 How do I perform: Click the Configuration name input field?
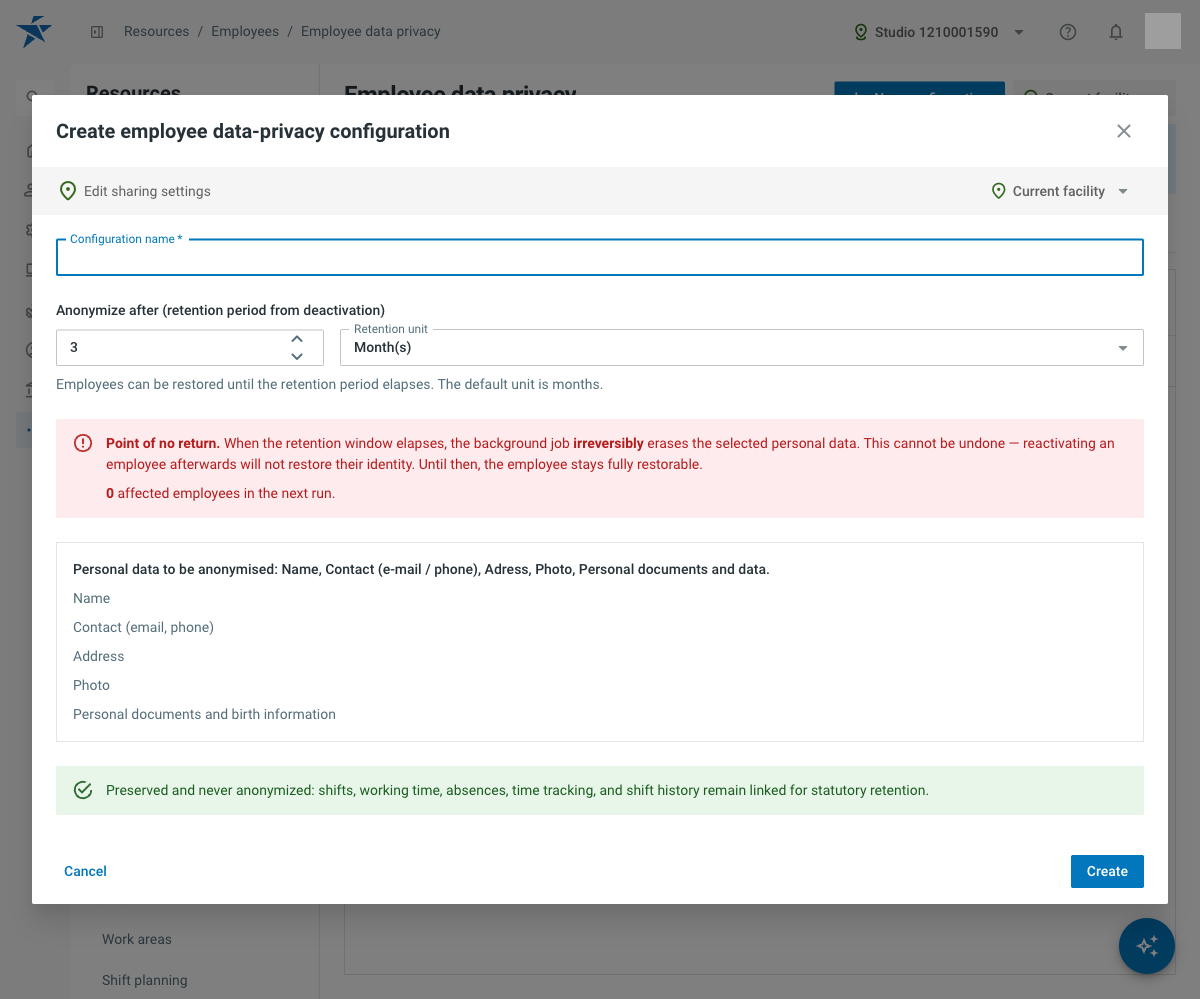click(600, 258)
